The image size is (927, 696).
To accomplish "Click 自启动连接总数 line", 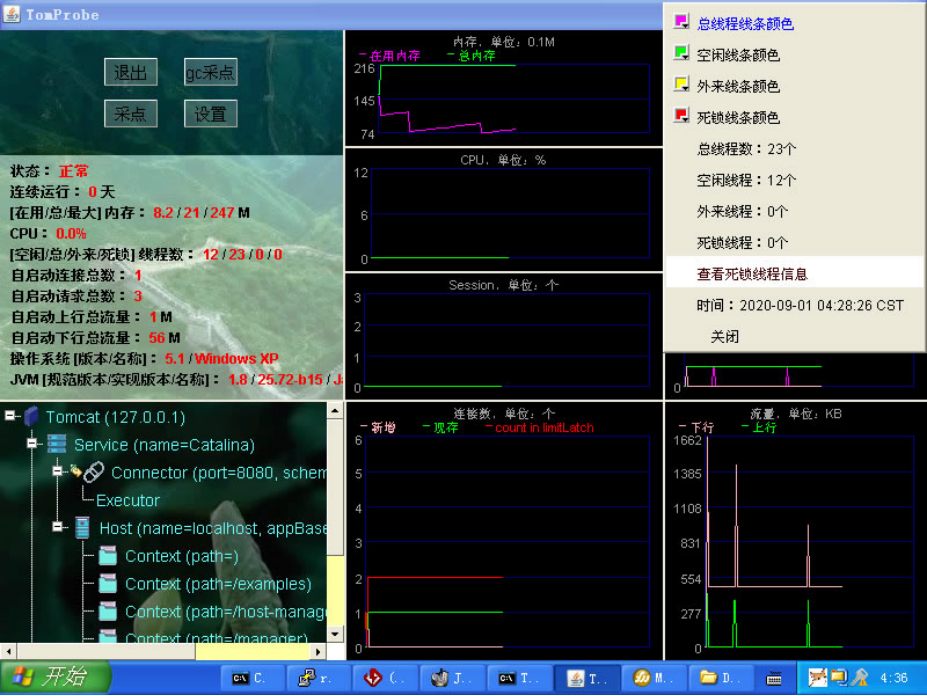I will (76, 276).
